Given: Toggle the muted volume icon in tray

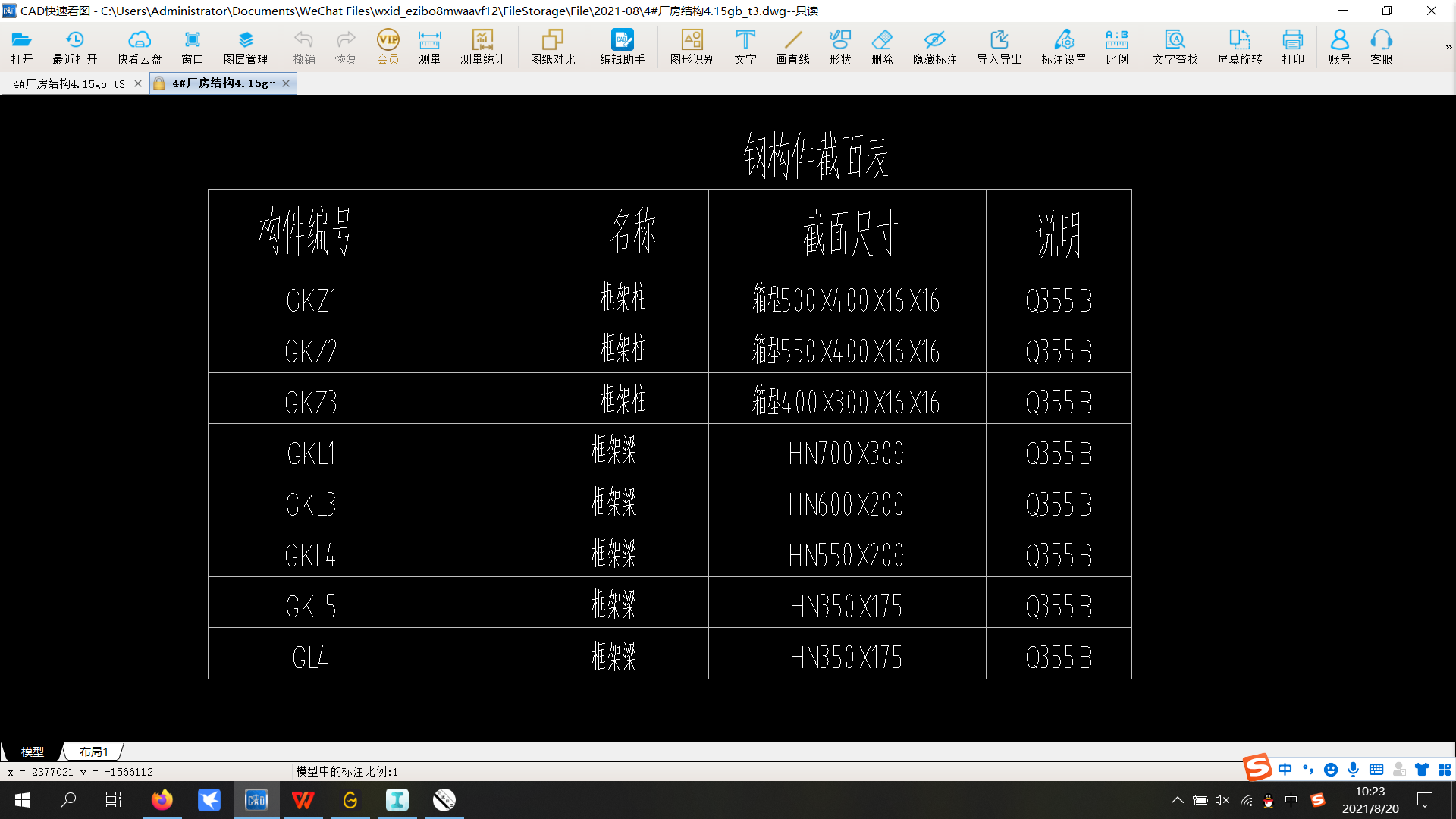Looking at the screenshot, I should (1222, 800).
